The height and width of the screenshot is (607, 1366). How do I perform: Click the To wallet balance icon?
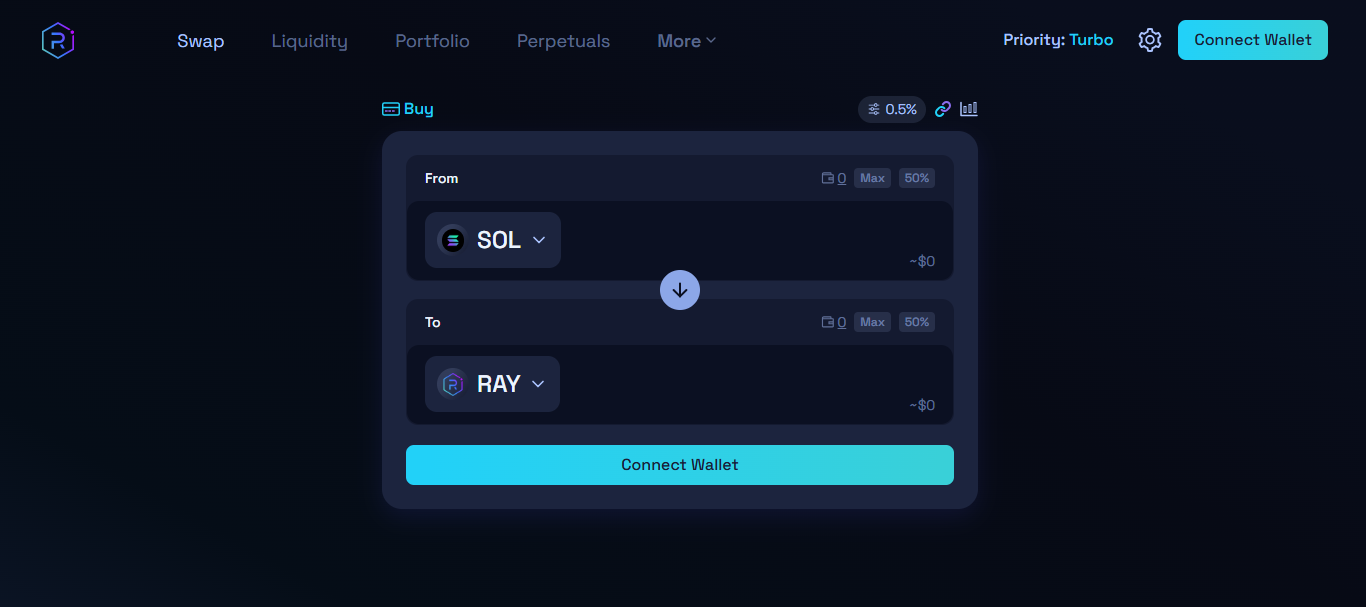828,322
